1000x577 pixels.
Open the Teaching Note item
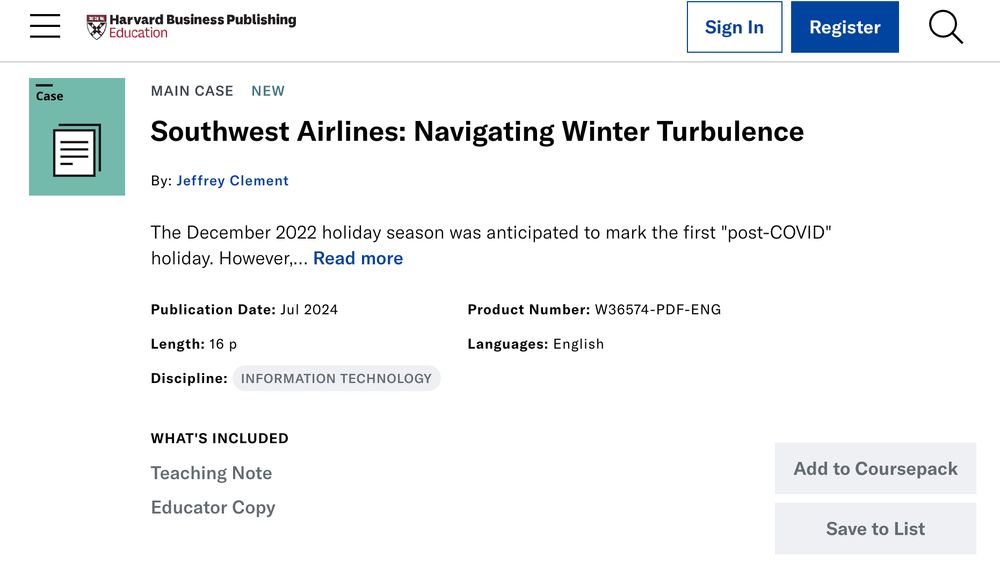tap(211, 473)
